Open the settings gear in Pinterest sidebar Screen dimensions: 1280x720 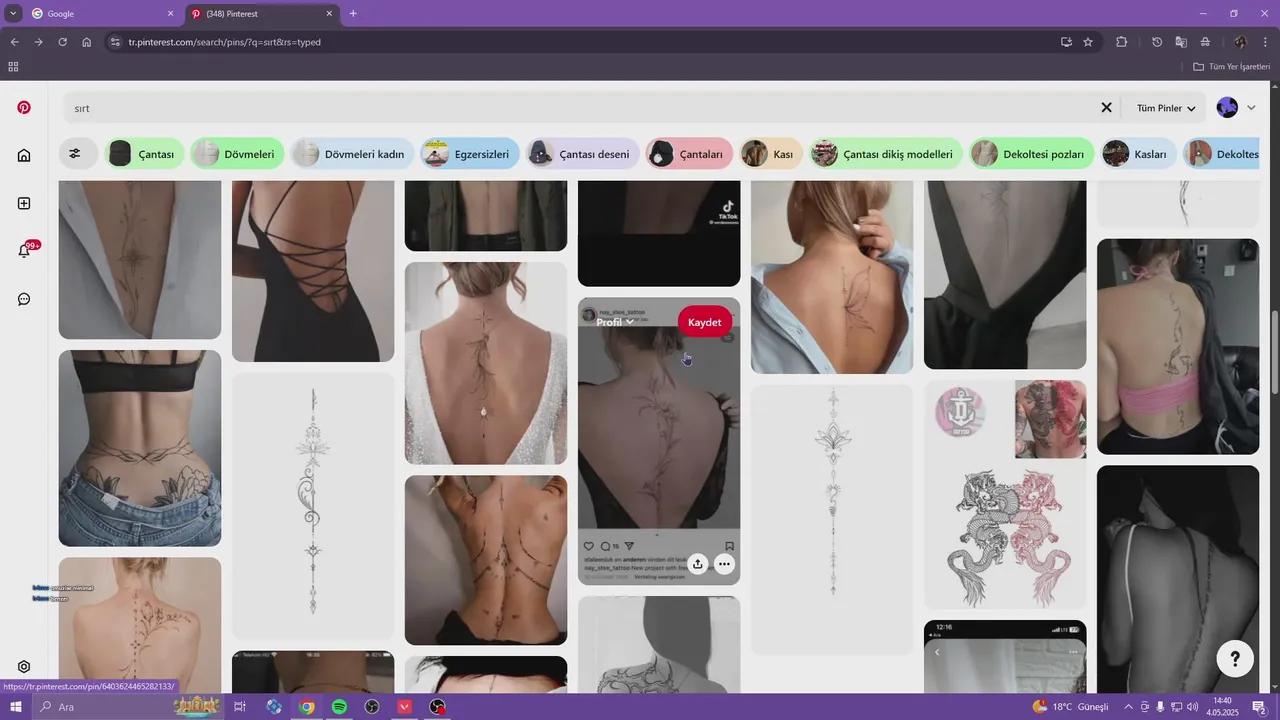(x=24, y=667)
